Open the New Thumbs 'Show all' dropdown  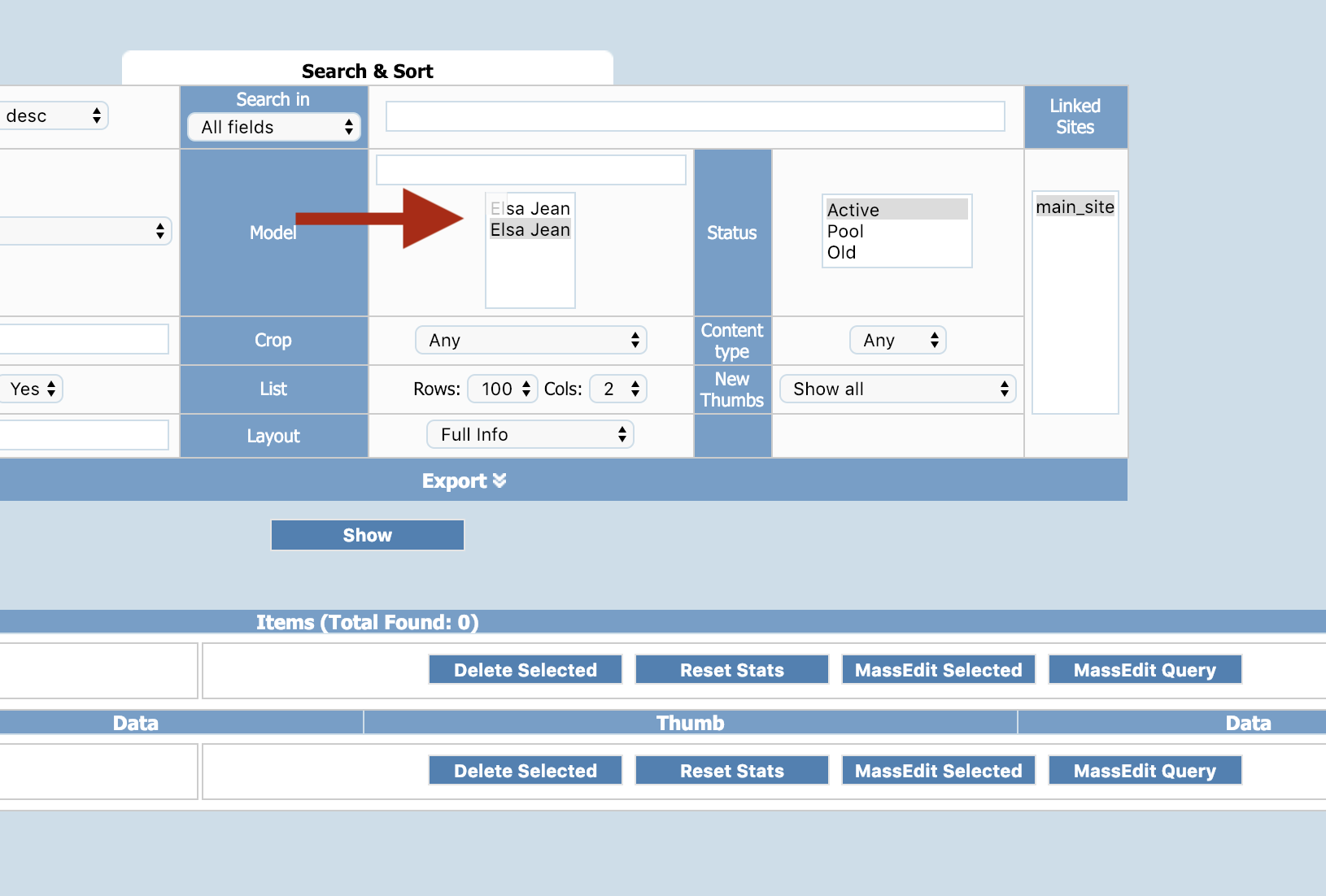(898, 389)
